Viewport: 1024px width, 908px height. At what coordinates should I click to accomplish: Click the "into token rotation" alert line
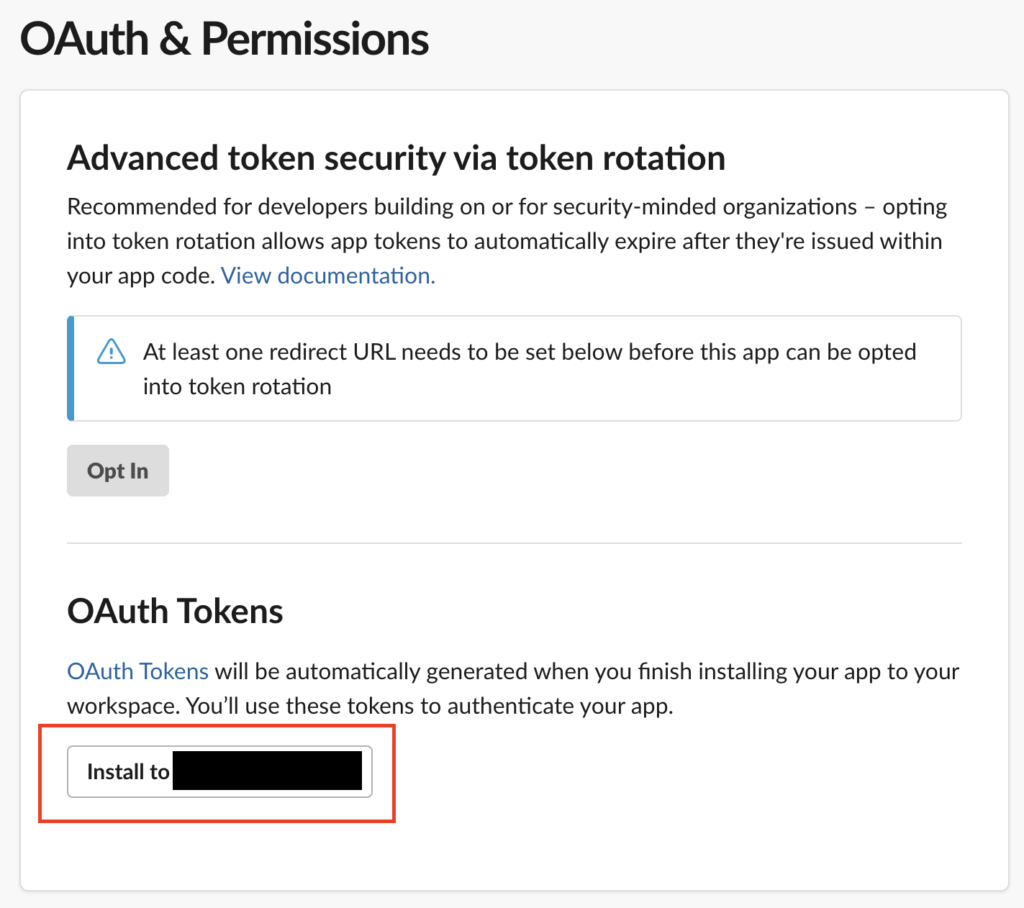237,387
